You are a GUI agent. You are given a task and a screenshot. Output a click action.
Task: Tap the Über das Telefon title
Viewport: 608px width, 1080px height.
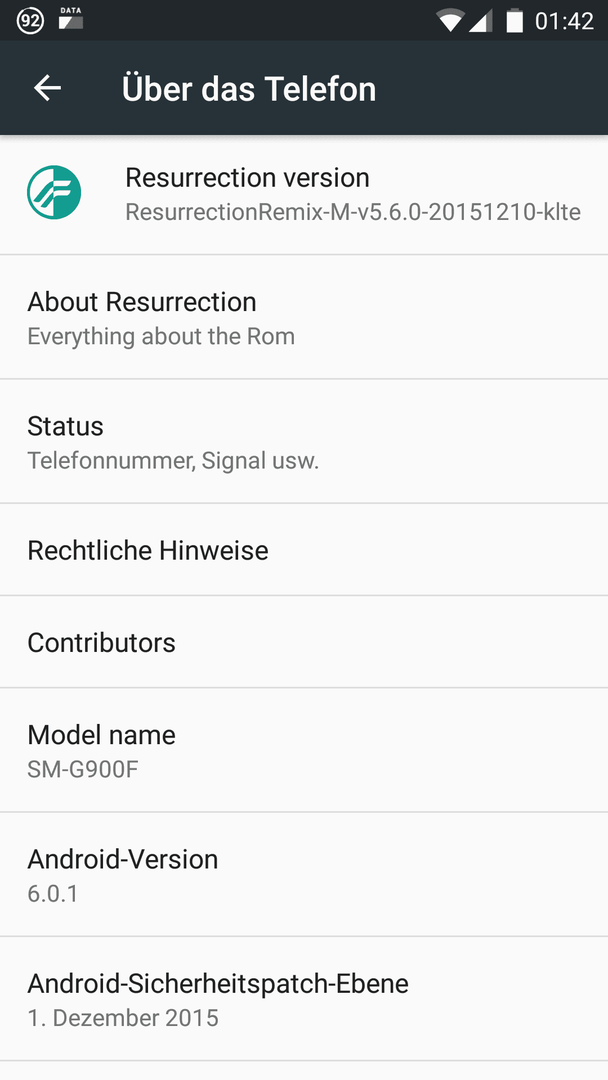click(x=249, y=89)
